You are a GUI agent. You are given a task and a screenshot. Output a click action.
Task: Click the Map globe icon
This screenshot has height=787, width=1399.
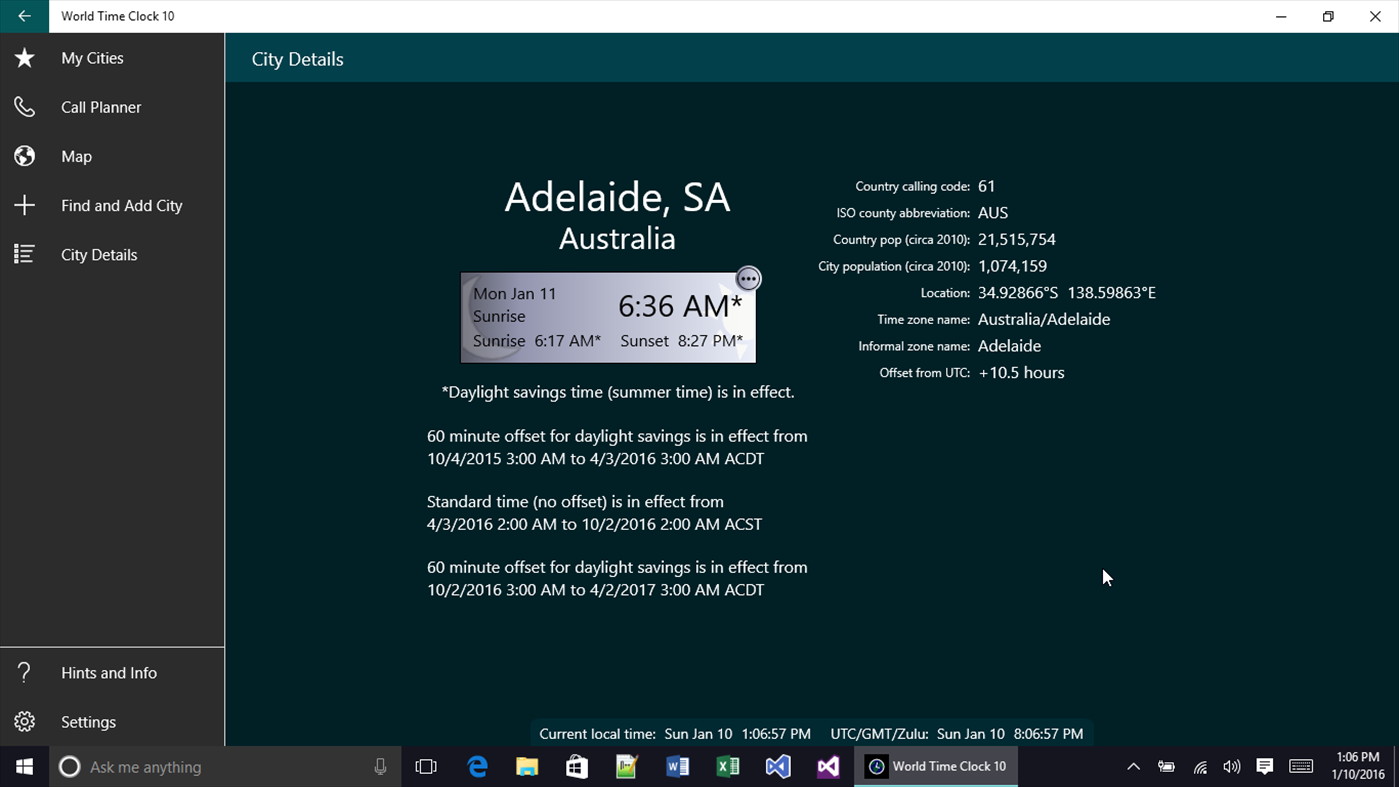(24, 156)
